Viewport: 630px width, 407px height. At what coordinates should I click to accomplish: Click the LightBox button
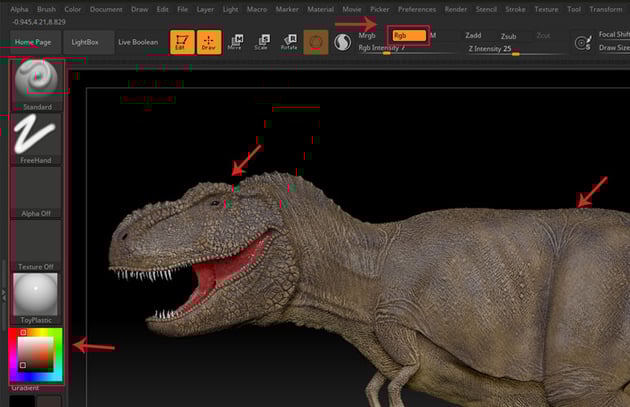(x=86, y=42)
